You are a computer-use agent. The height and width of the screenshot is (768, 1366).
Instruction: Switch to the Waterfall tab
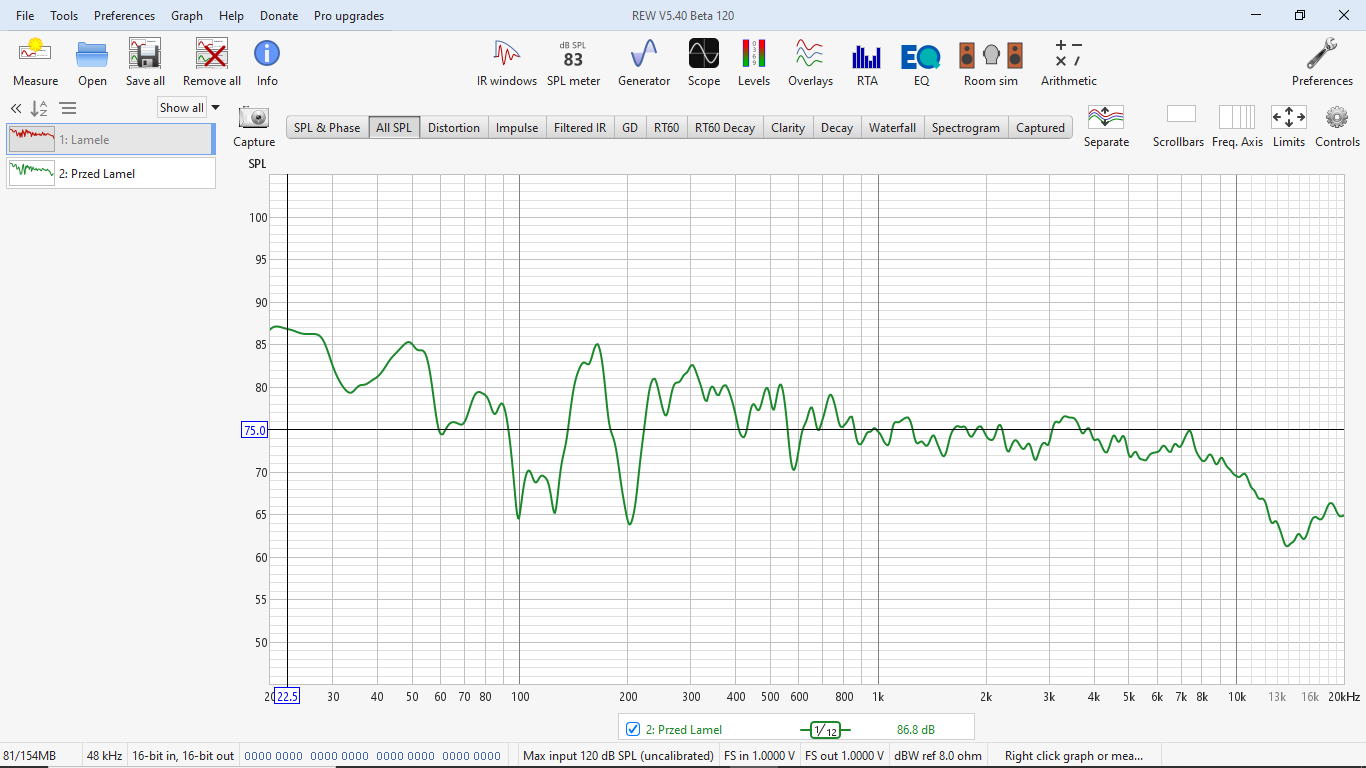(892, 128)
